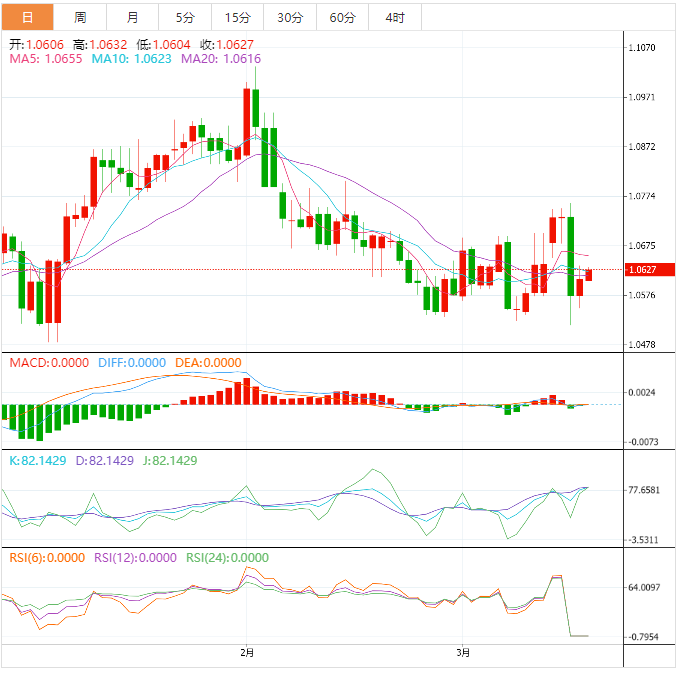Select the MA20 indicator label
The height and width of the screenshot is (677, 681).
pos(221,60)
